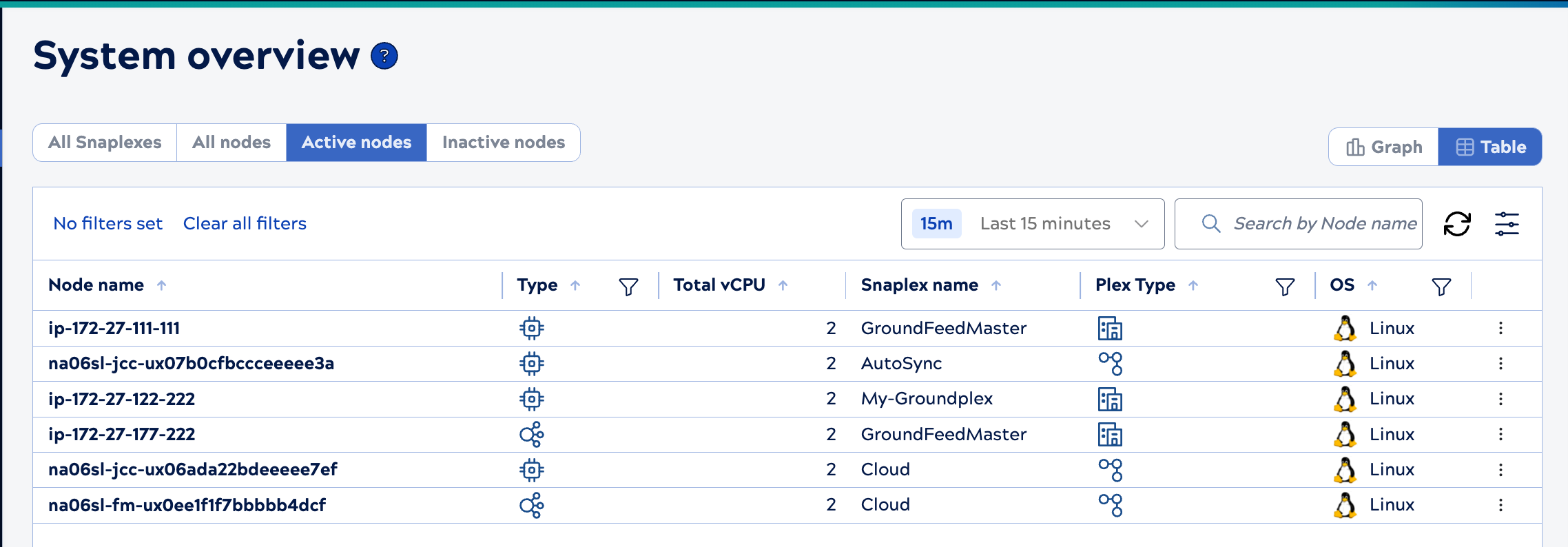
Task: Click the Plex Type column filter icon
Action: (x=1284, y=286)
